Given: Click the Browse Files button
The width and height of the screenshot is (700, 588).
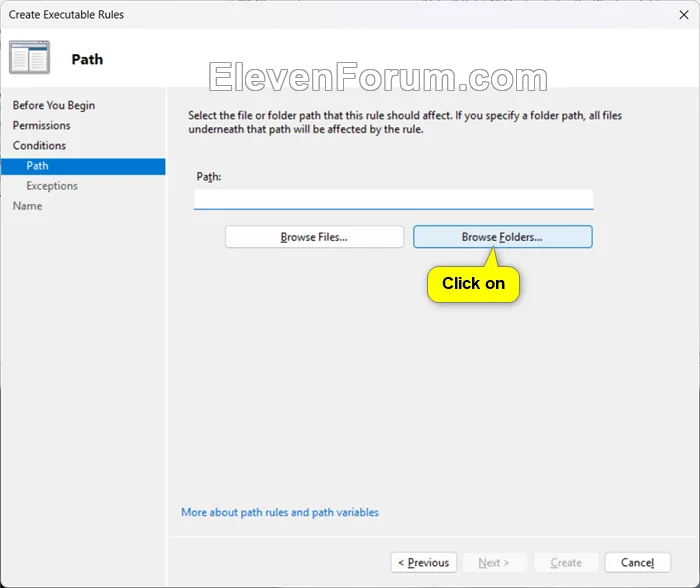Looking at the screenshot, I should tap(314, 237).
